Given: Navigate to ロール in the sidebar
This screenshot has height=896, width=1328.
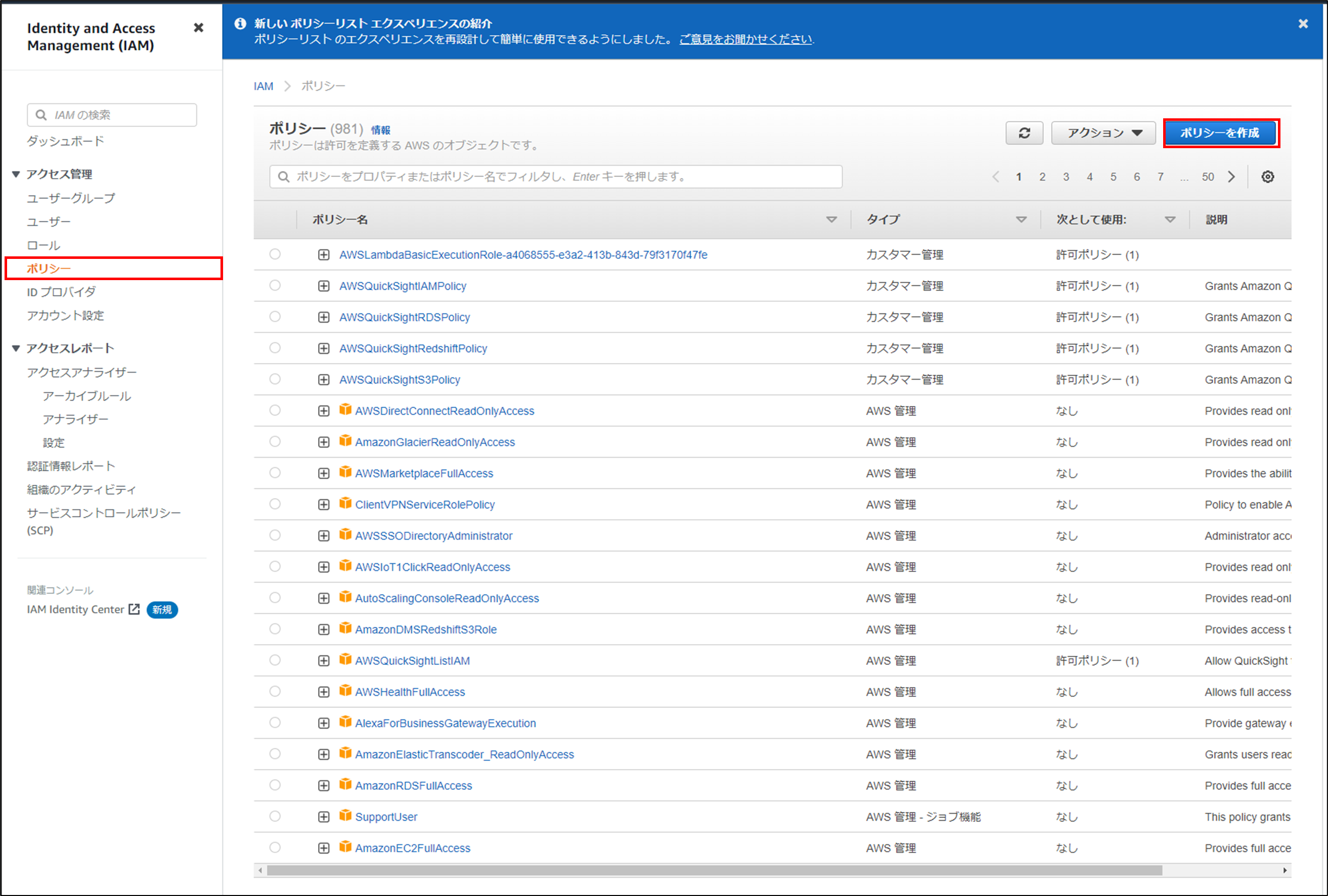Looking at the screenshot, I should 42,245.
